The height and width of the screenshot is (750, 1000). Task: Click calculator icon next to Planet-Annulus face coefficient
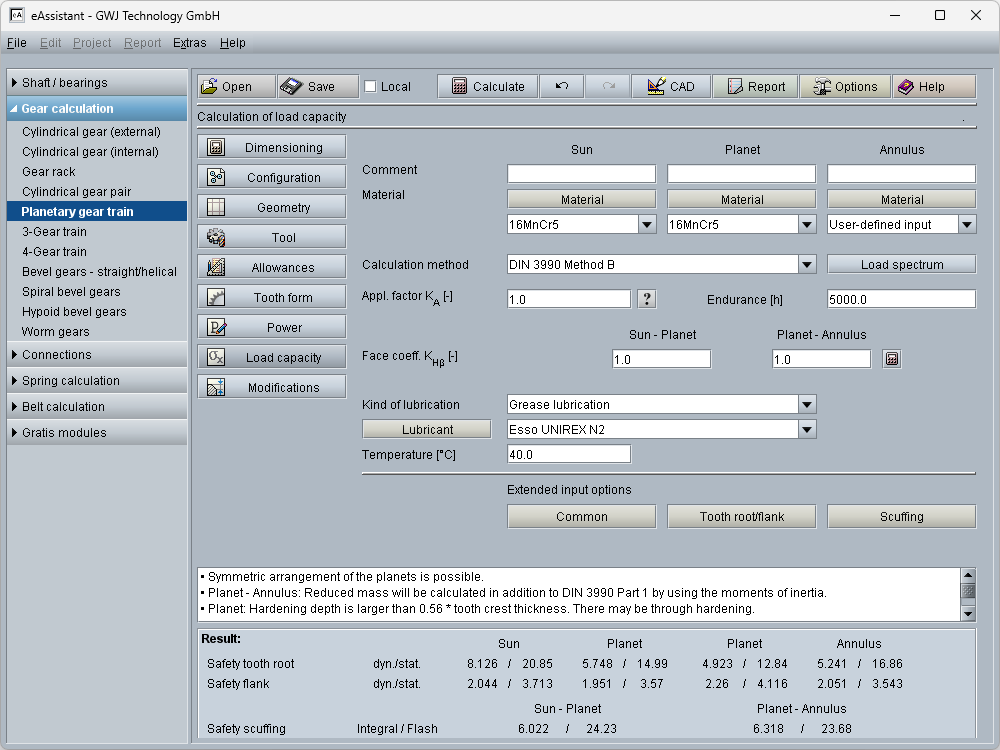coord(892,359)
